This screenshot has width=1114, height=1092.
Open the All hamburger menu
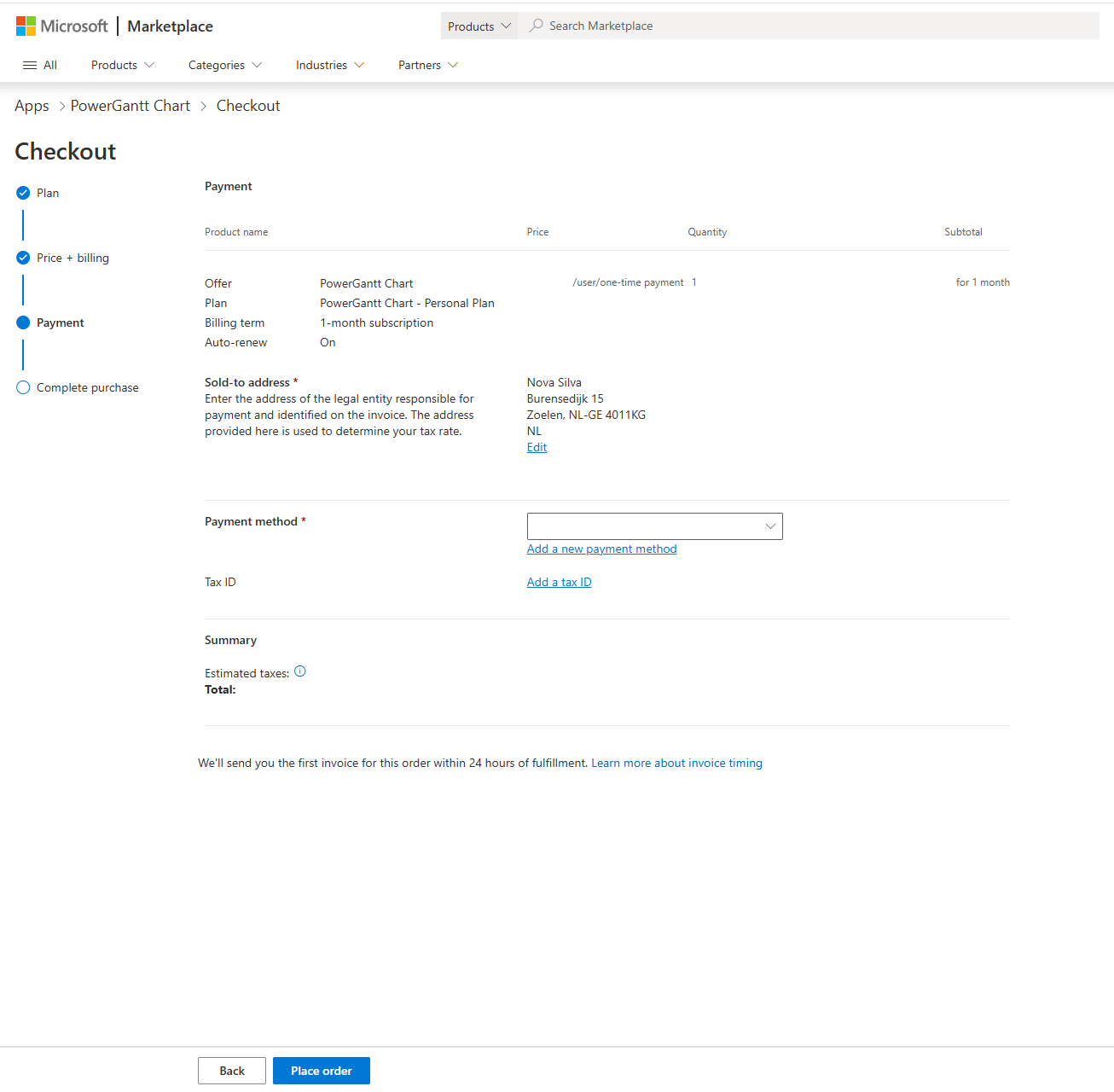(x=40, y=65)
